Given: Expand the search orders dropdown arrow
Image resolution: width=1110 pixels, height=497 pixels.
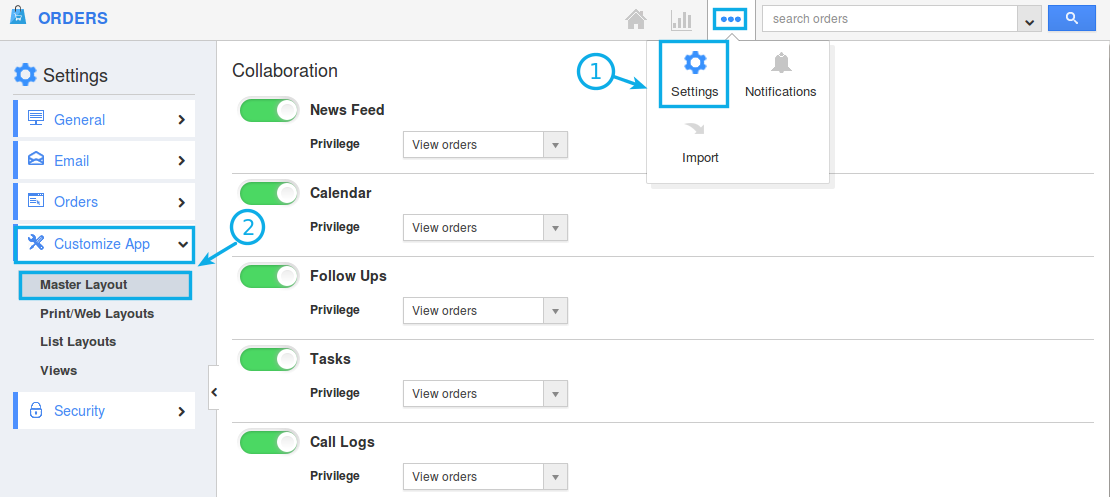Looking at the screenshot, I should pos(1030,20).
